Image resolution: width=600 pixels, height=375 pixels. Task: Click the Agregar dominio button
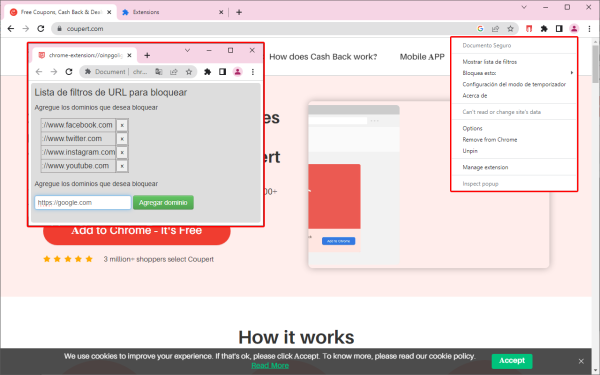pos(163,202)
